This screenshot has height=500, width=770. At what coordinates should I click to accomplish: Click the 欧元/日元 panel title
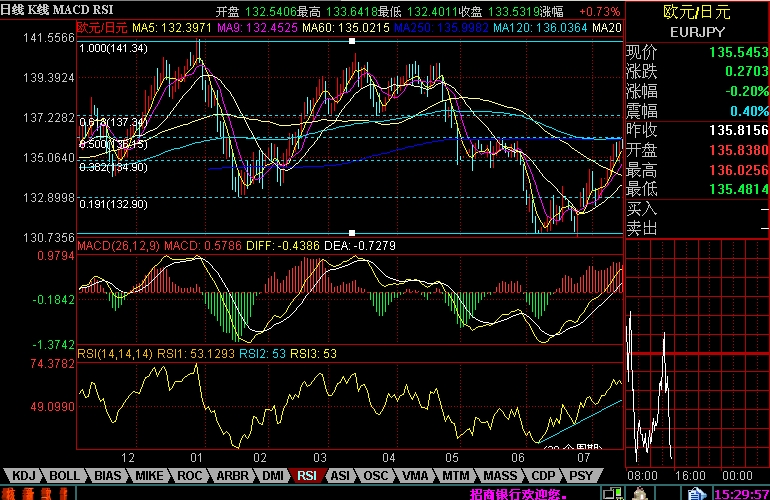click(x=697, y=12)
